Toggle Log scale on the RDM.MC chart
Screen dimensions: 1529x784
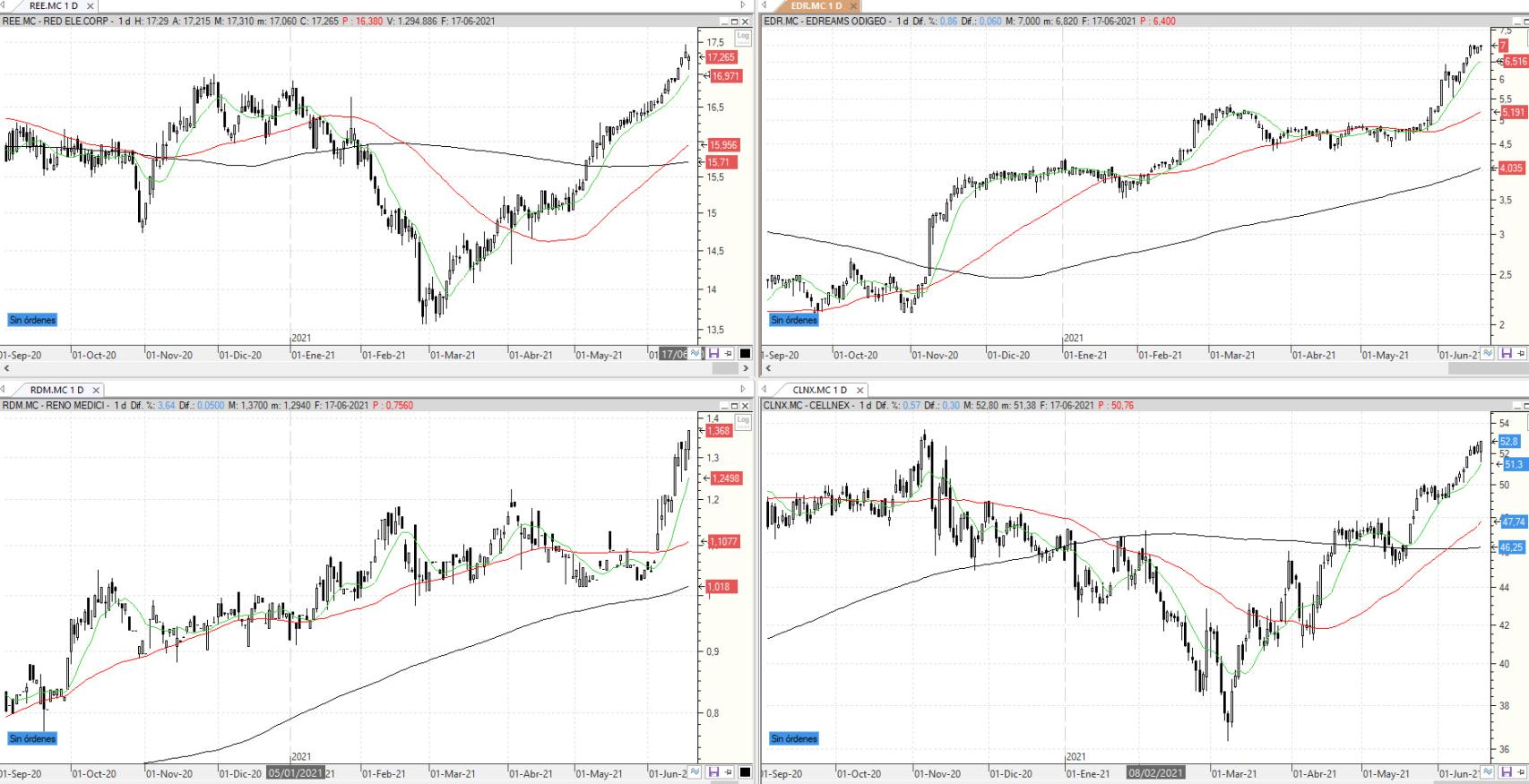pos(742,420)
